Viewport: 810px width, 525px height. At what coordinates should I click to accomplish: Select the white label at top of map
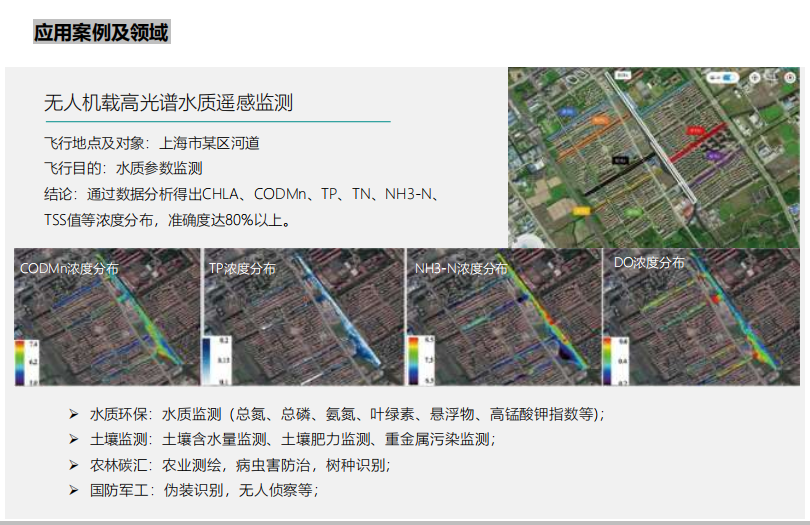point(623,75)
